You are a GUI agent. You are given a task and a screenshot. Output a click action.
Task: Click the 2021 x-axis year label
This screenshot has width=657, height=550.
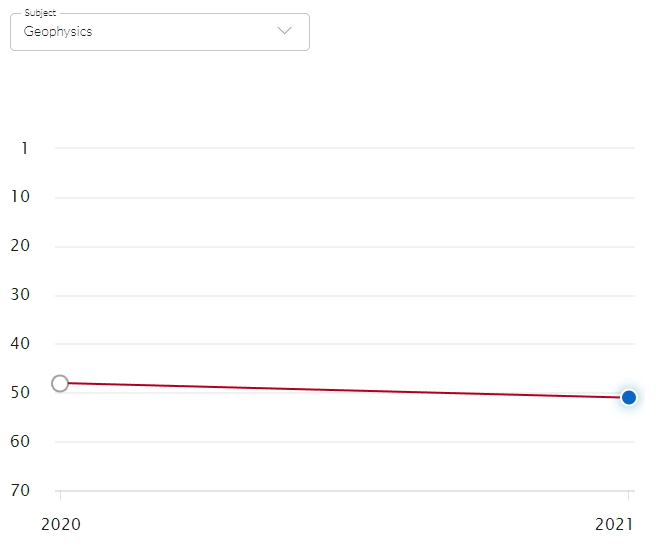coord(614,524)
